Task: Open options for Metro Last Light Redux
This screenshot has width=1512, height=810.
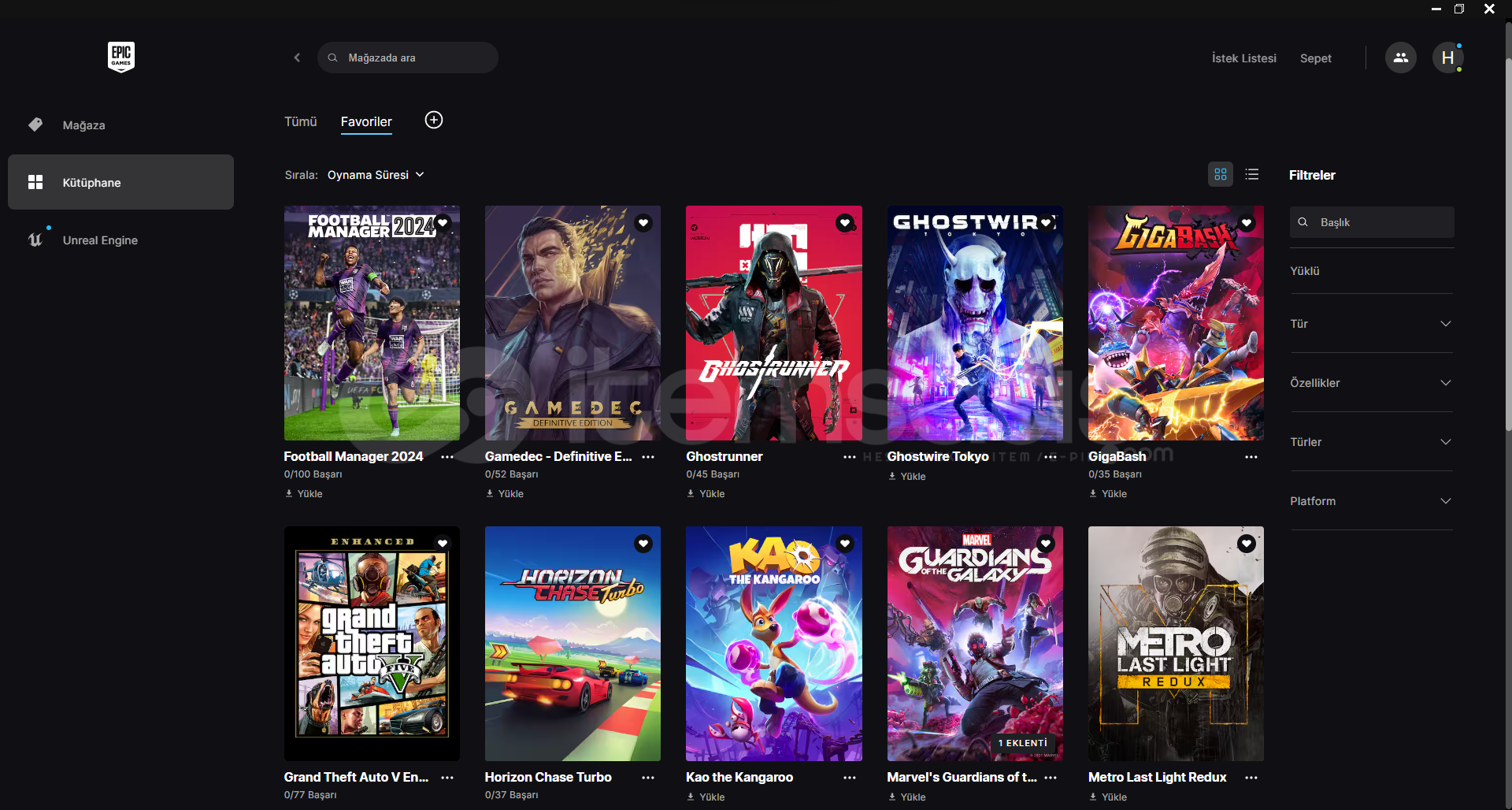Action: [x=1251, y=778]
